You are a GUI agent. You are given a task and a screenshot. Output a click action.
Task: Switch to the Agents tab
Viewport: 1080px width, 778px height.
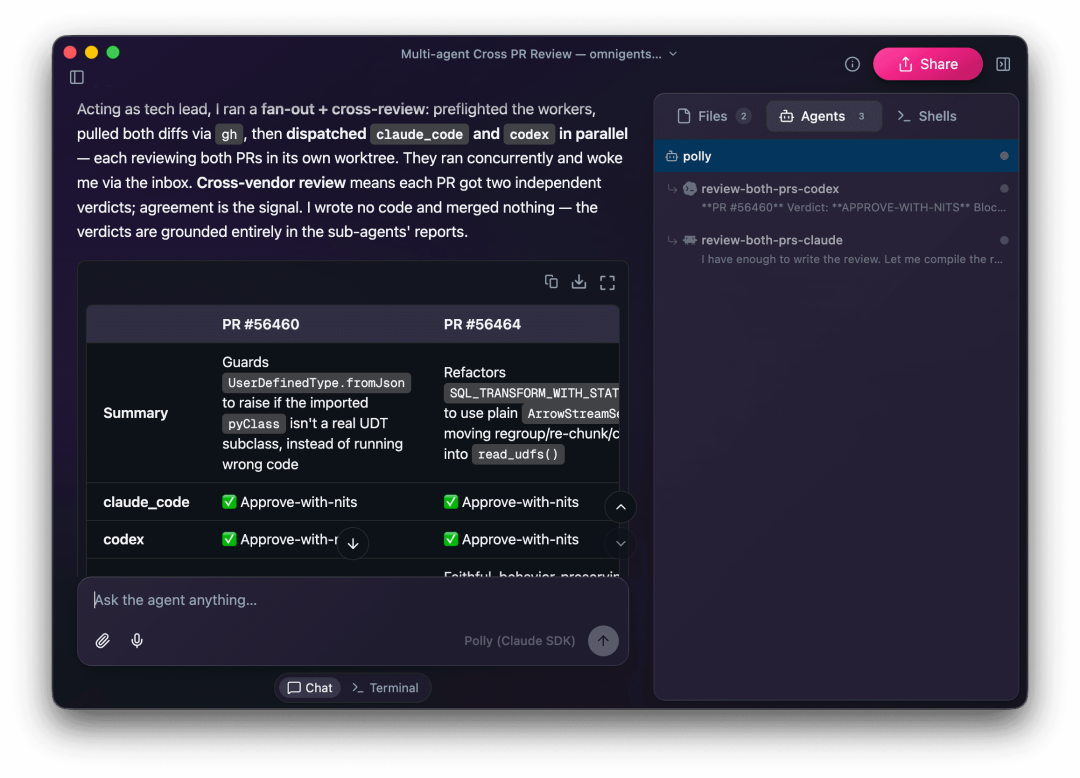click(824, 116)
